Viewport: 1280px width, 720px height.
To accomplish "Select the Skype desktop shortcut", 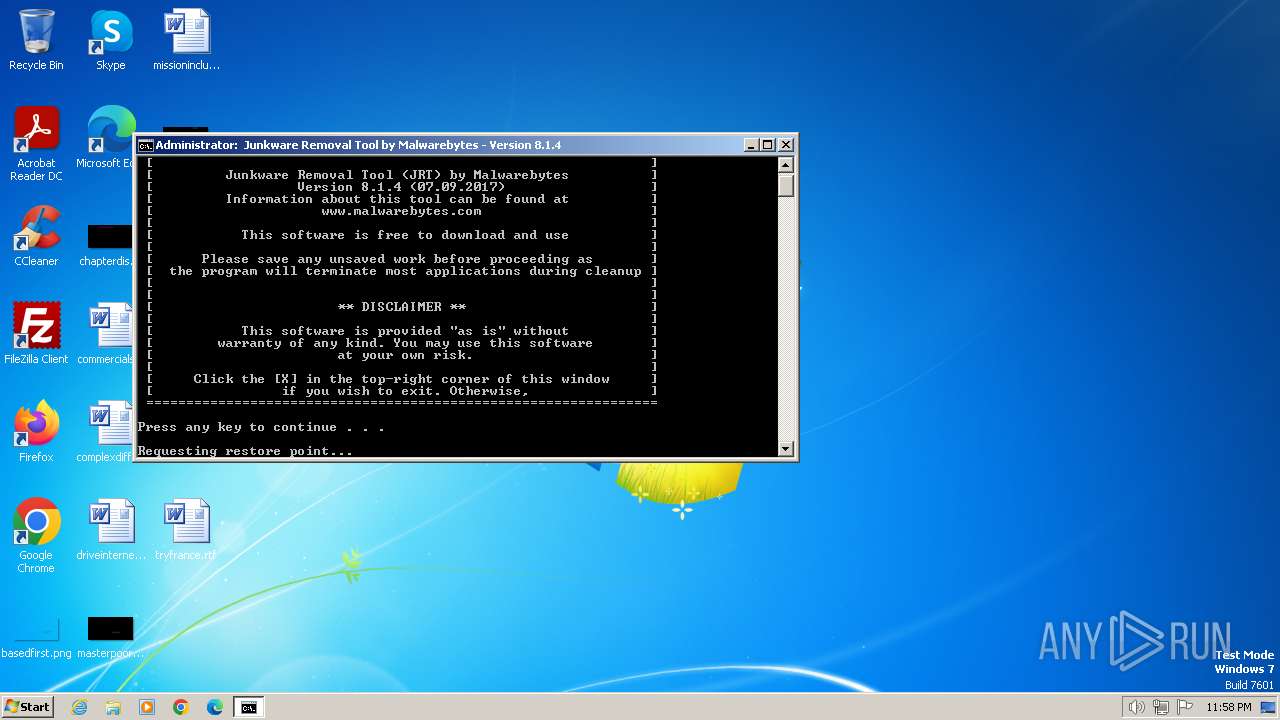I will [x=110, y=40].
